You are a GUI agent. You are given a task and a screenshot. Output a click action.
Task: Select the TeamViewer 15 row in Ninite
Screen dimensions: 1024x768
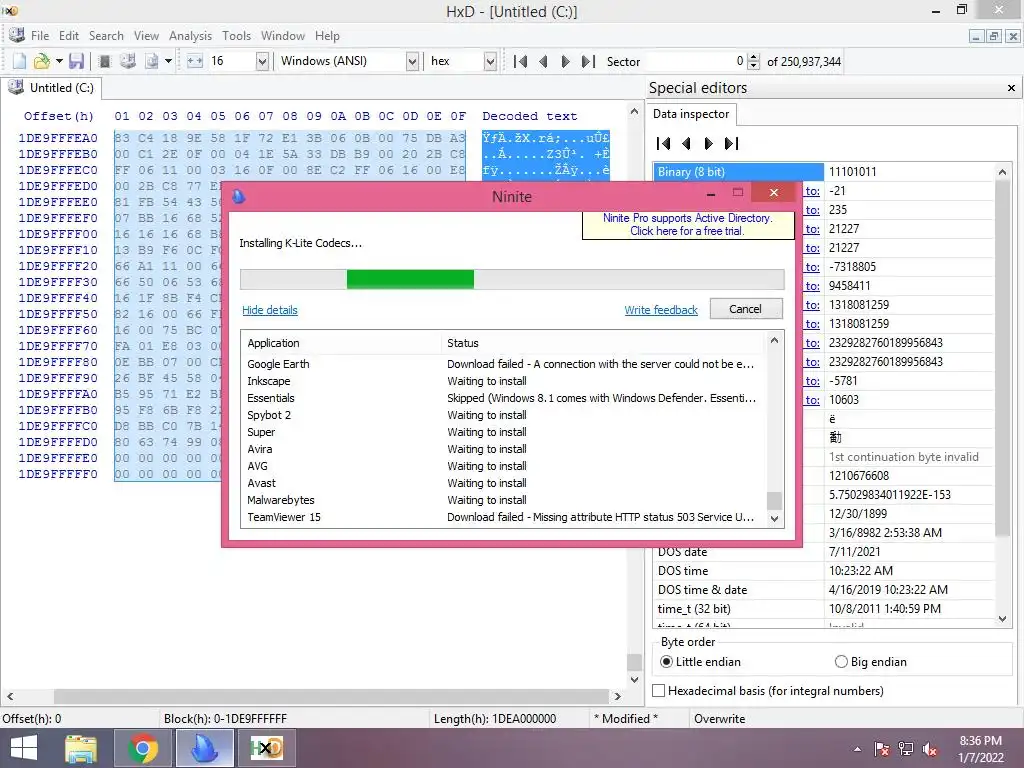tap(504, 517)
